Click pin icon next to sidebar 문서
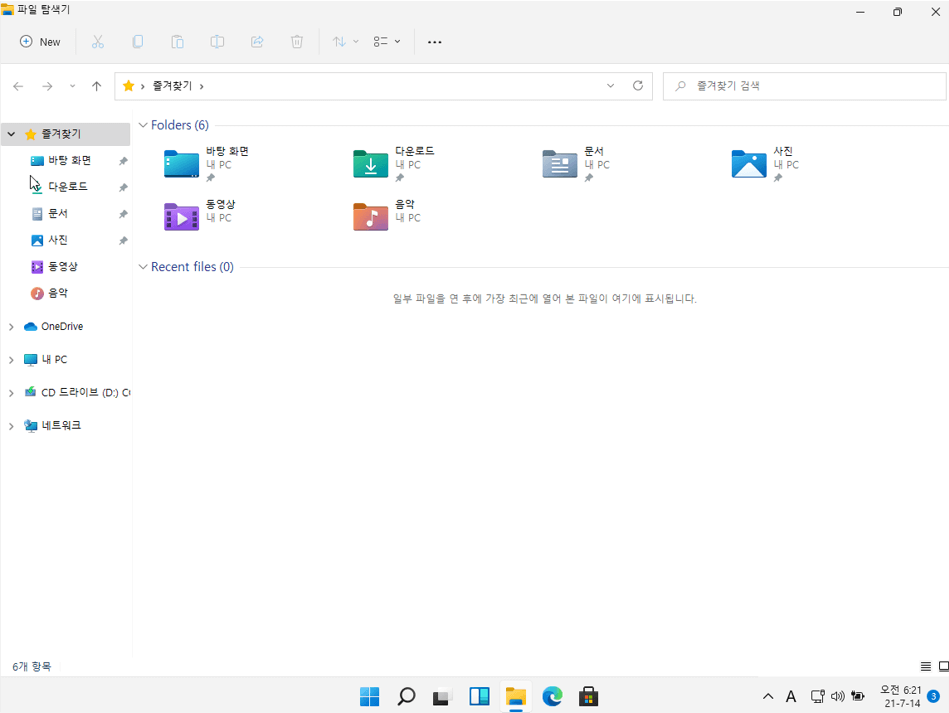The image size is (949, 713). 123,214
